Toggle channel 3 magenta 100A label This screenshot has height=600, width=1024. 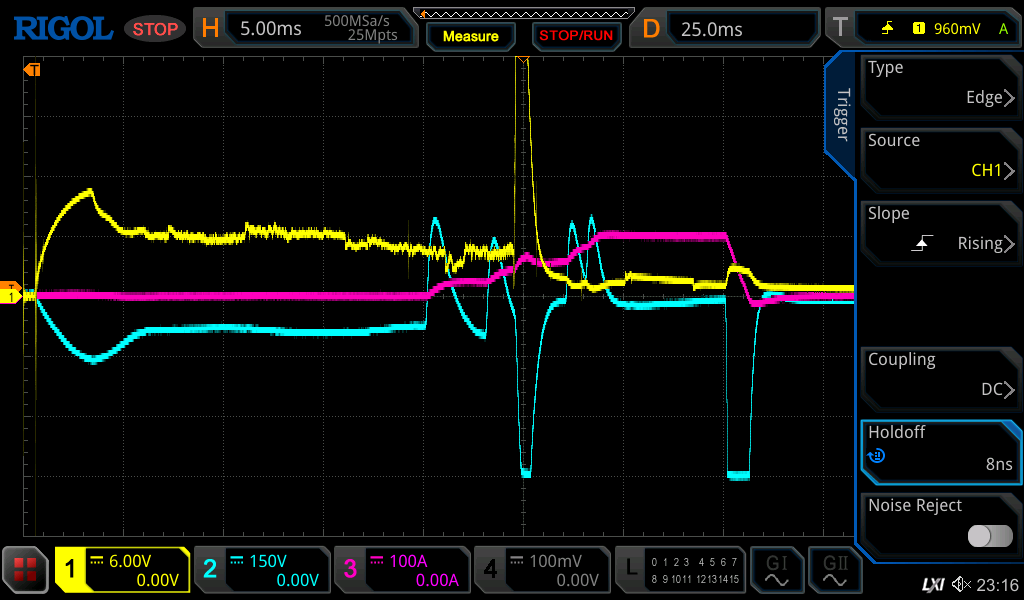click(402, 570)
